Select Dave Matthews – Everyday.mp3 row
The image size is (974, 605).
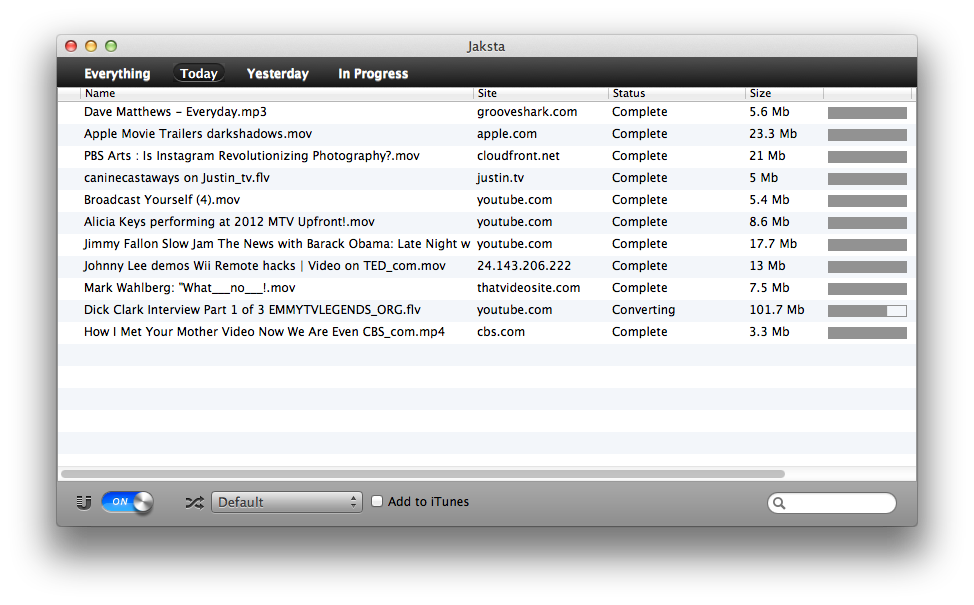coord(487,112)
